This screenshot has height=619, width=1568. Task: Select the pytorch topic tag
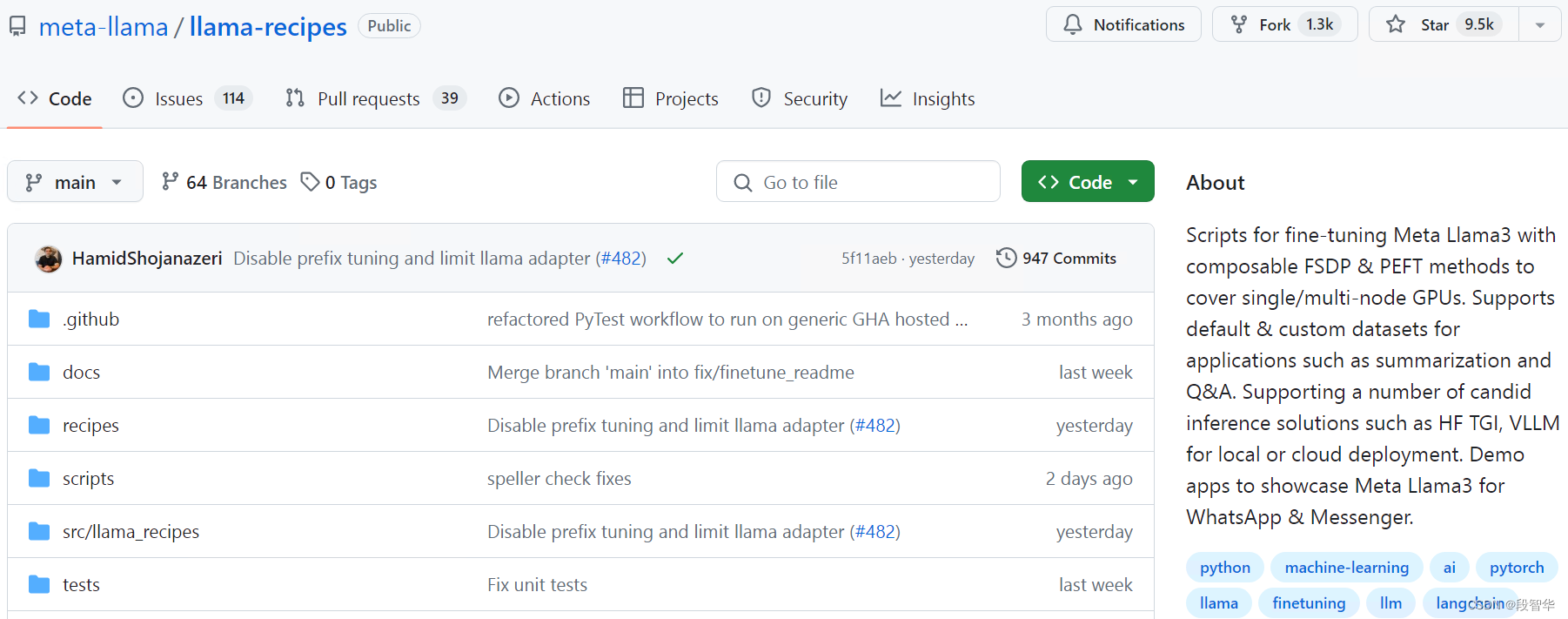(x=1517, y=568)
